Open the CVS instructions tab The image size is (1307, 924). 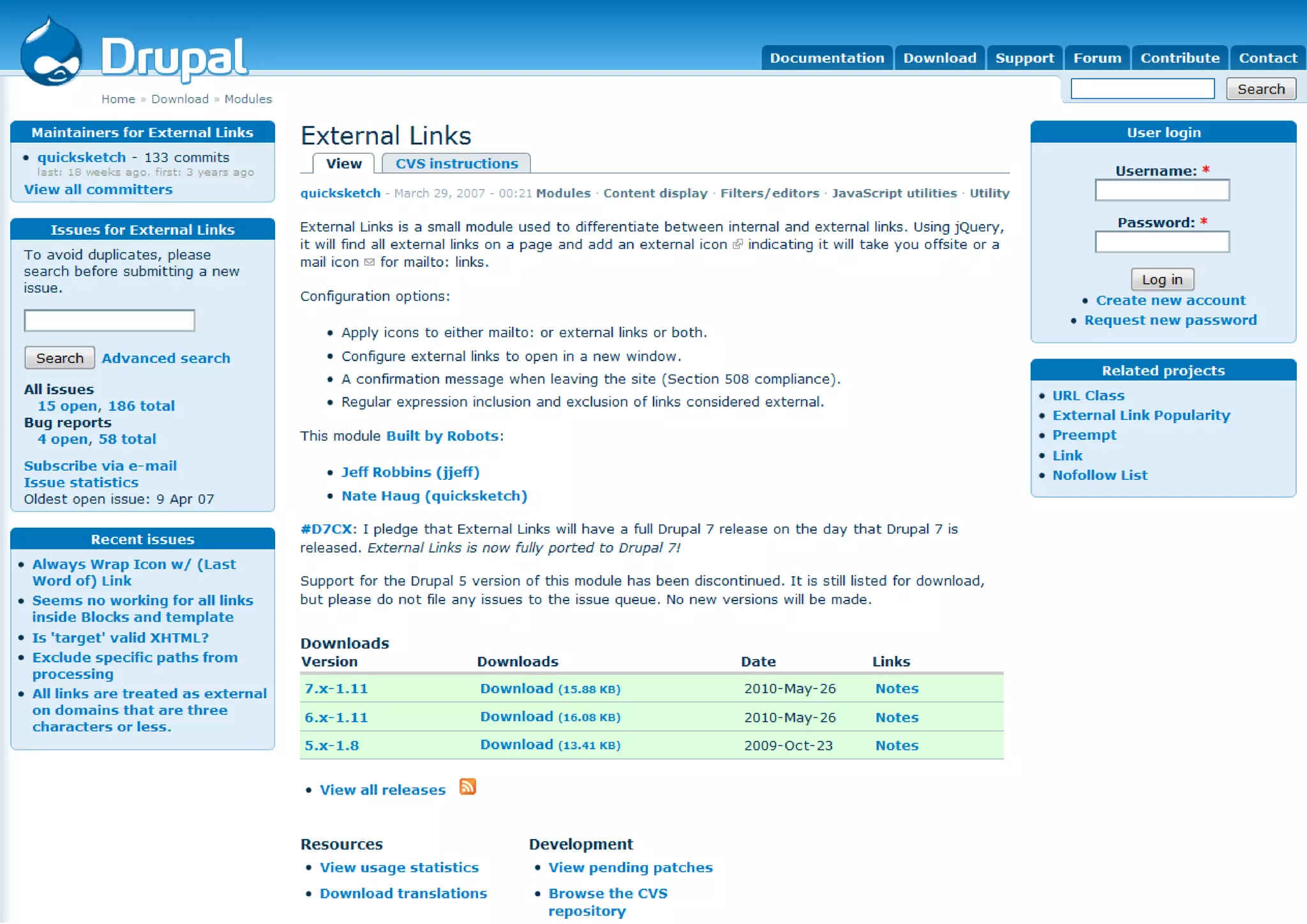(x=456, y=163)
